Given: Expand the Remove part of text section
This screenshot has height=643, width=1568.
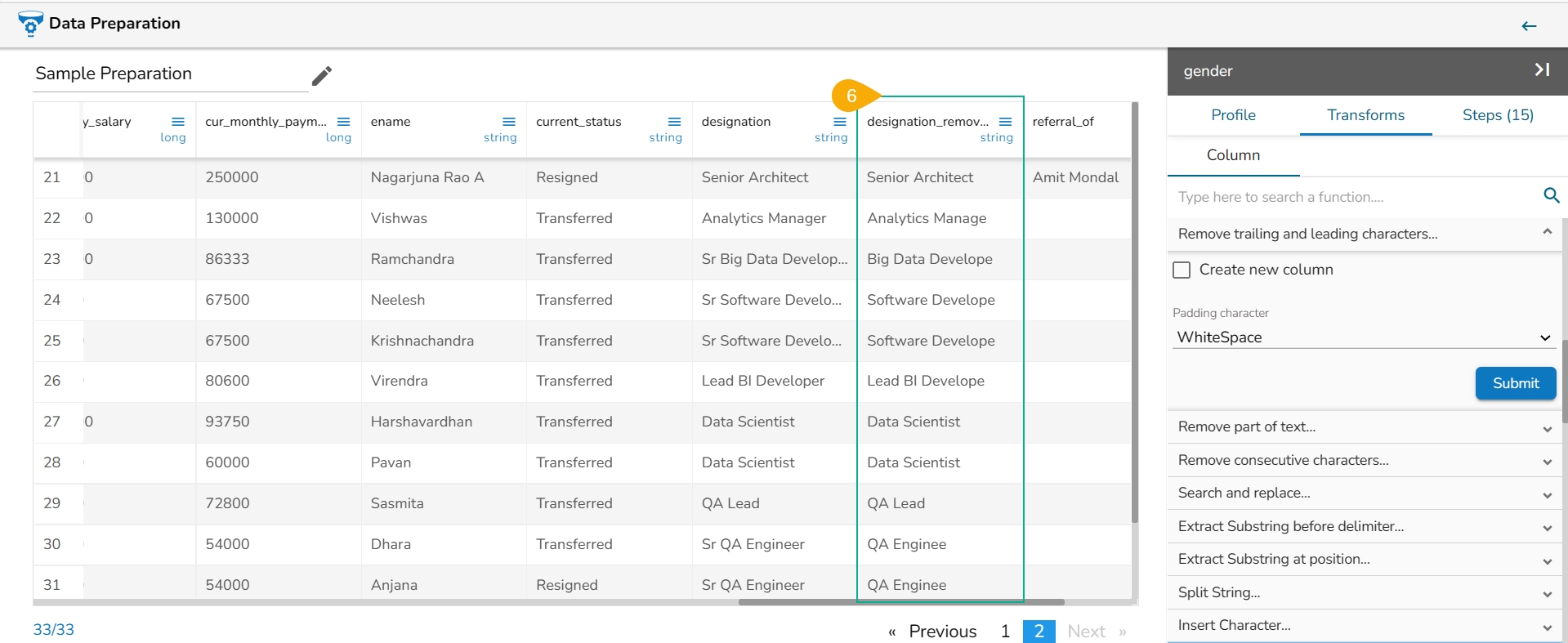Looking at the screenshot, I should [1363, 427].
